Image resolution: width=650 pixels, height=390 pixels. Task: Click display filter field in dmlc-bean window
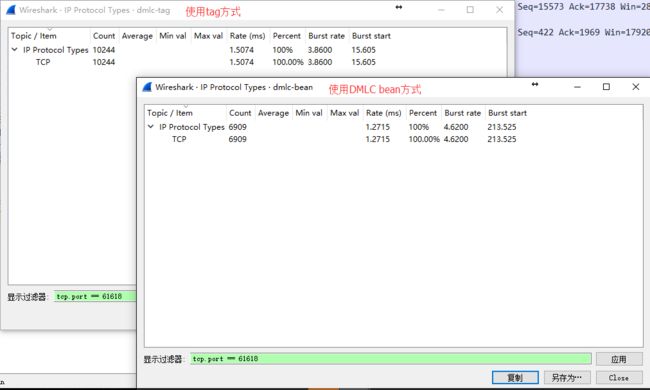[x=390, y=359]
